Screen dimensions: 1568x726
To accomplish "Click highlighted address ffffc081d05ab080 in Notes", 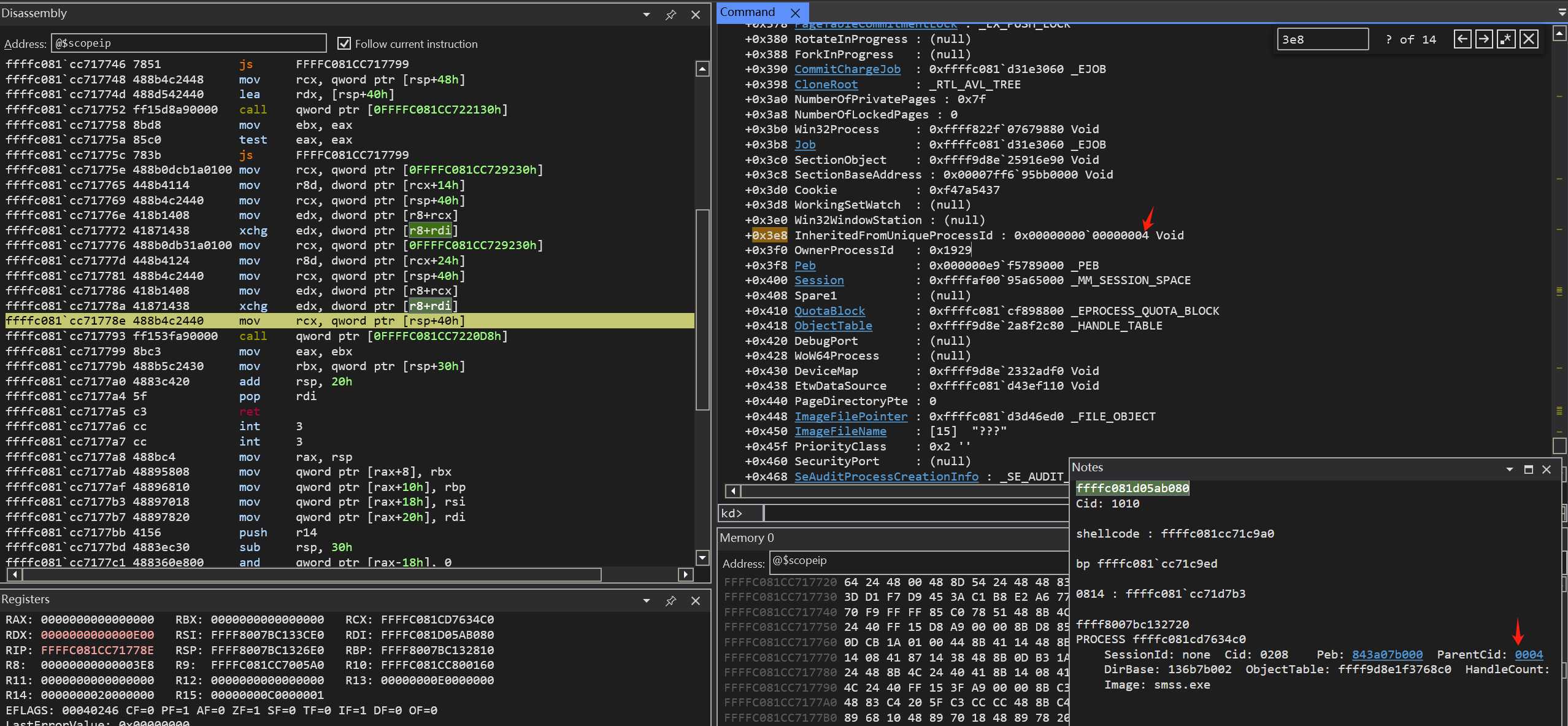I will pyautogui.click(x=1132, y=488).
